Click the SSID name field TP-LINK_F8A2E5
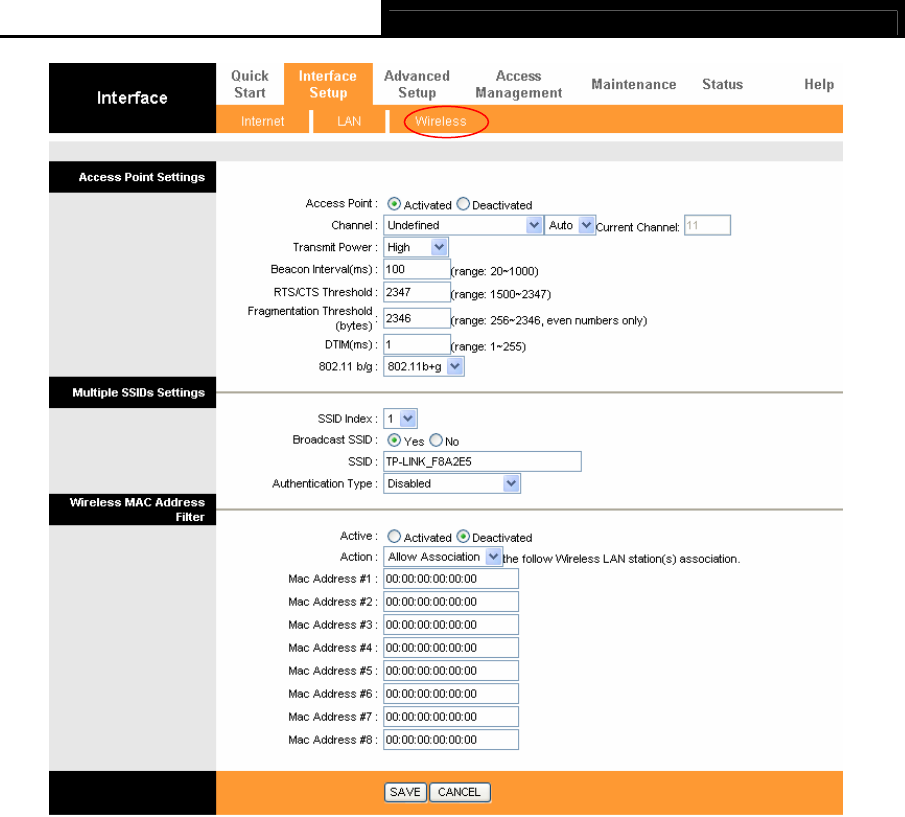The width and height of the screenshot is (905, 817). pyautogui.click(x=483, y=462)
